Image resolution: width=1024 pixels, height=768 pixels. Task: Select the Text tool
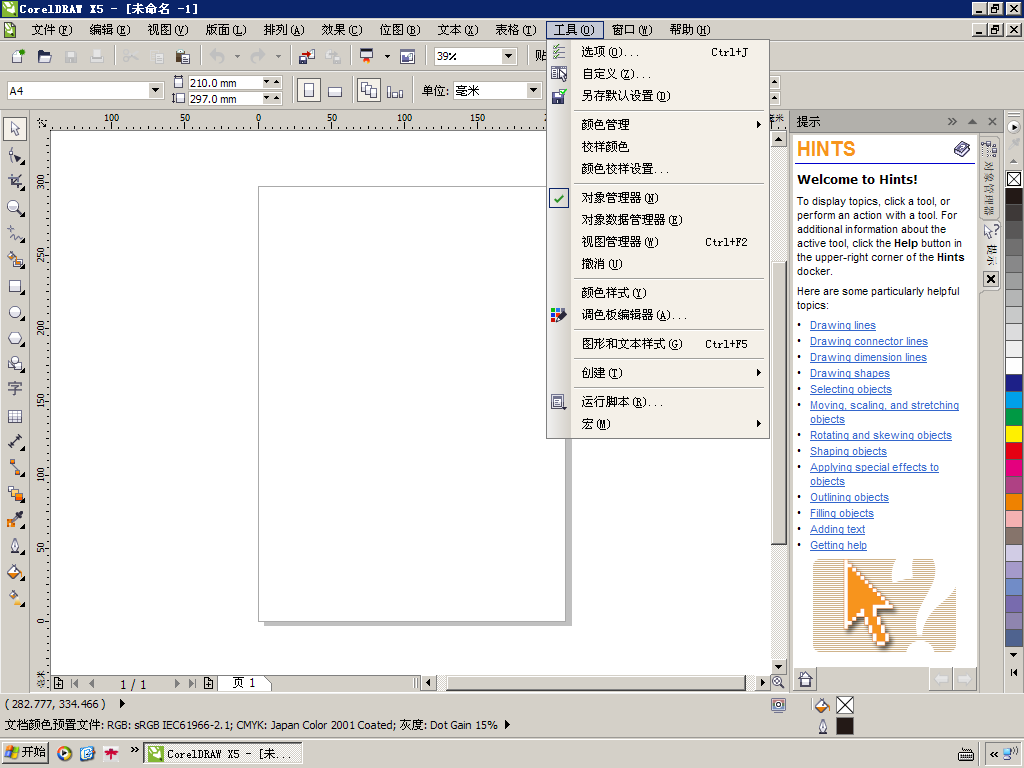point(15,389)
